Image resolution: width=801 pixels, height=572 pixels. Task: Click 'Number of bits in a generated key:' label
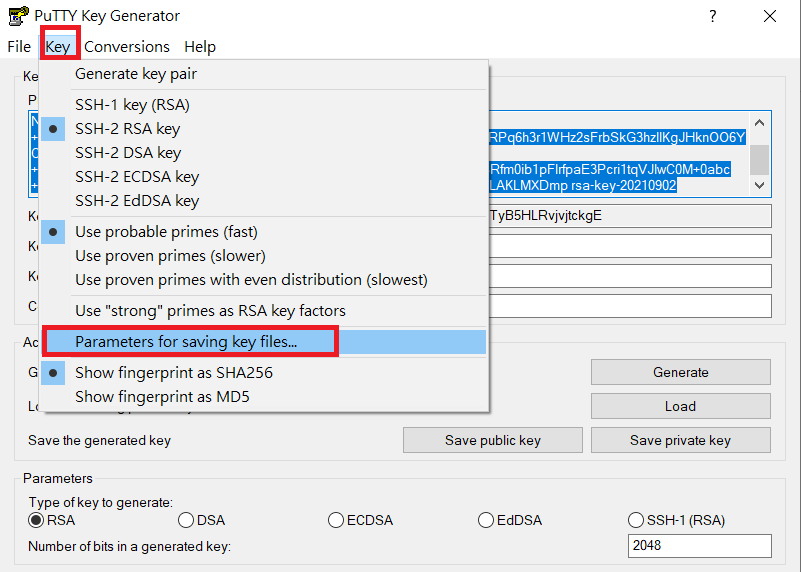129,546
